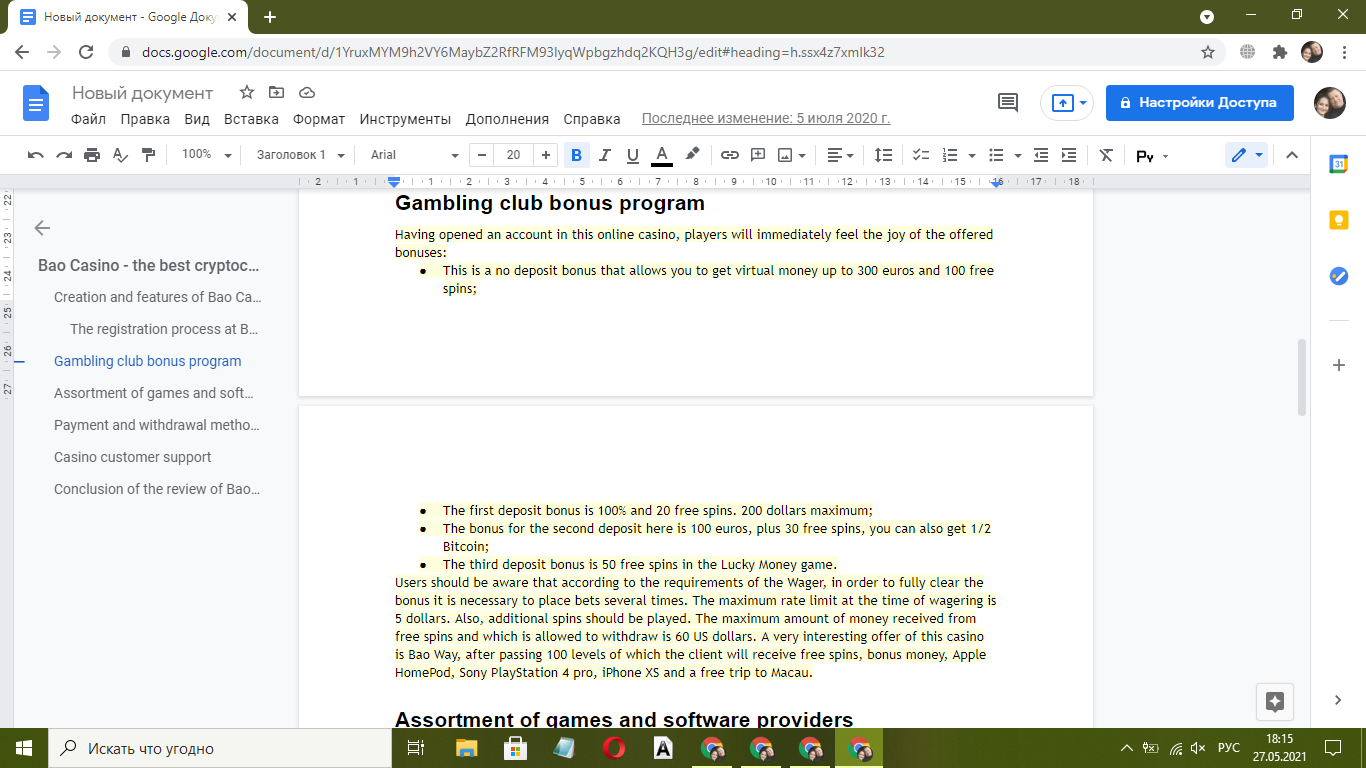Open the Формат menu

point(319,119)
